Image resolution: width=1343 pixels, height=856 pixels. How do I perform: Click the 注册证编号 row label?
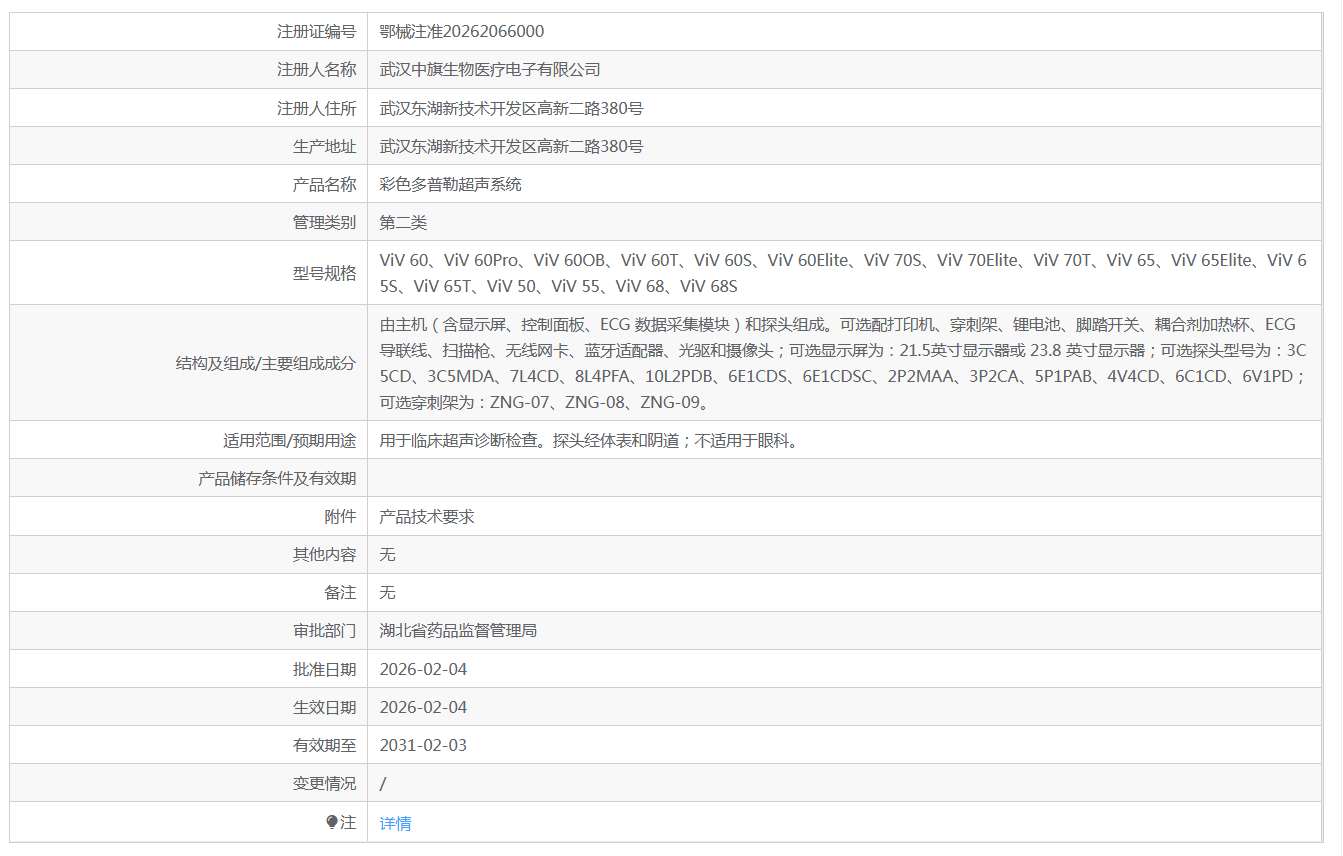pos(316,32)
